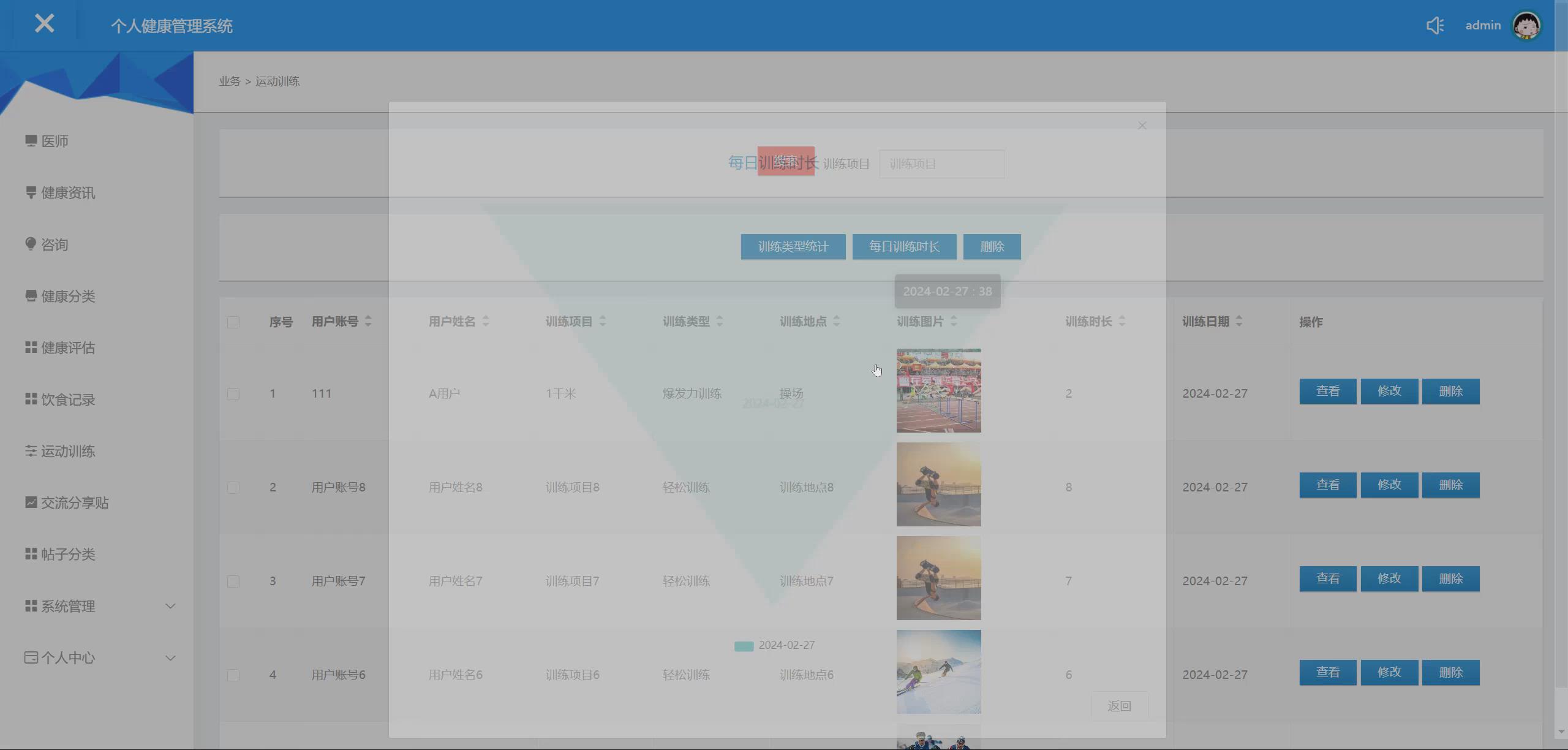Click the X collapse sidebar icon

click(x=44, y=24)
